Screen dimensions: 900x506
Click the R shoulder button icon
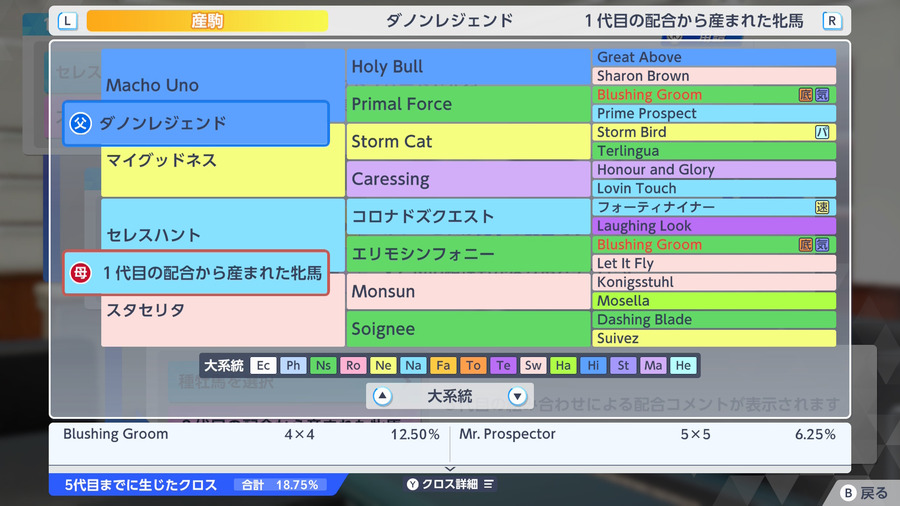[832, 21]
